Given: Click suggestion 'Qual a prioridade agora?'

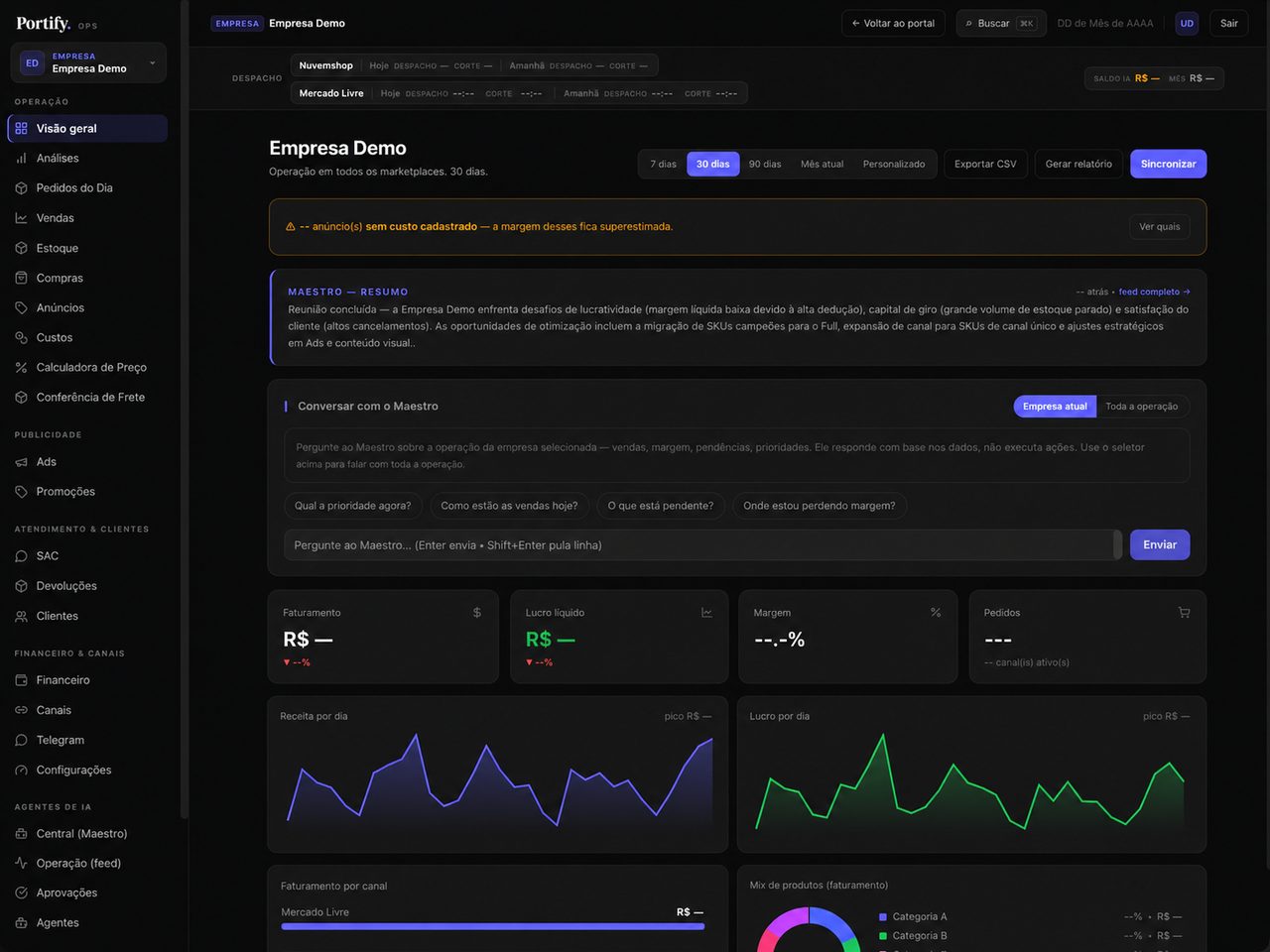Looking at the screenshot, I should pos(353,506).
